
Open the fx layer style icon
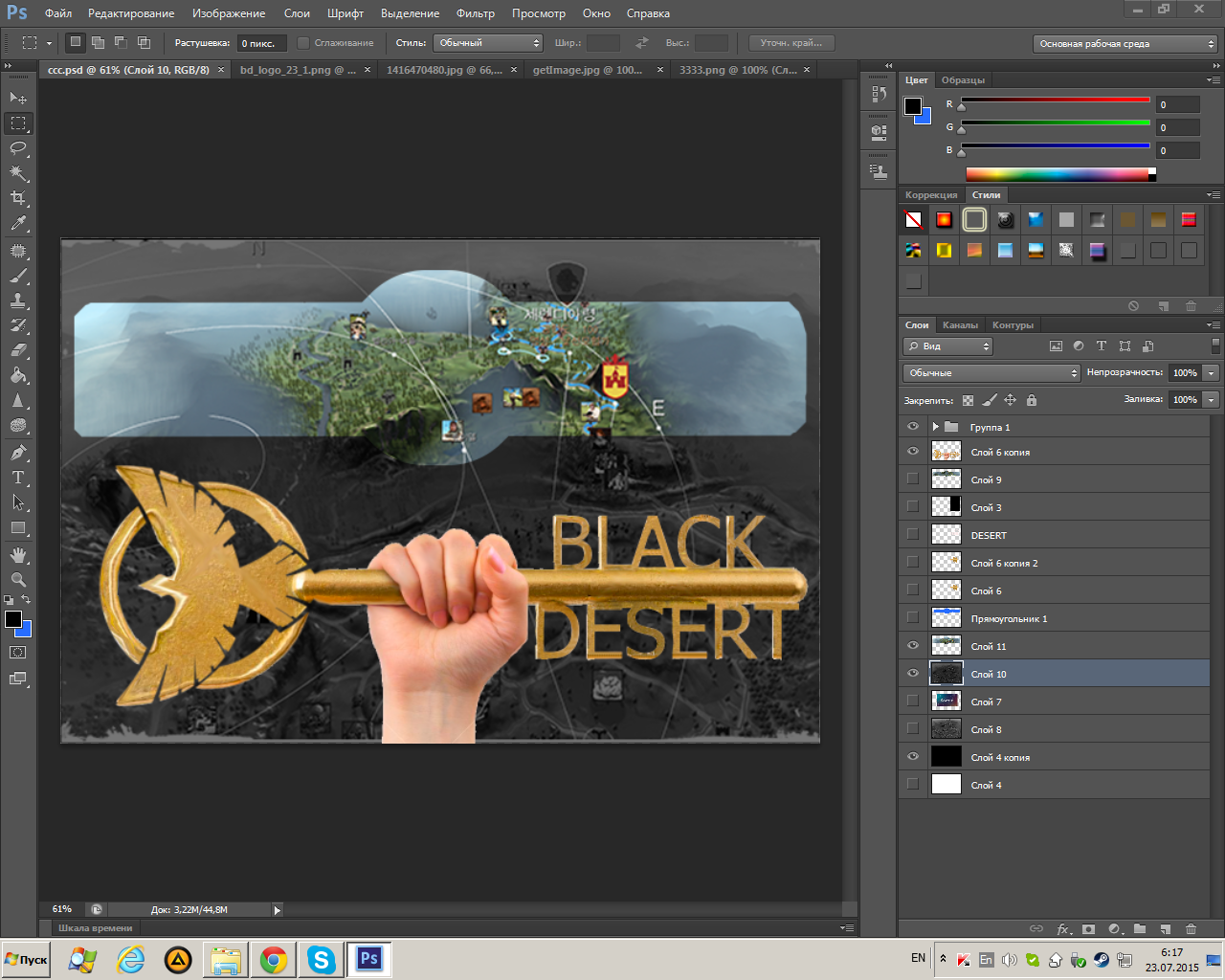point(1063,928)
